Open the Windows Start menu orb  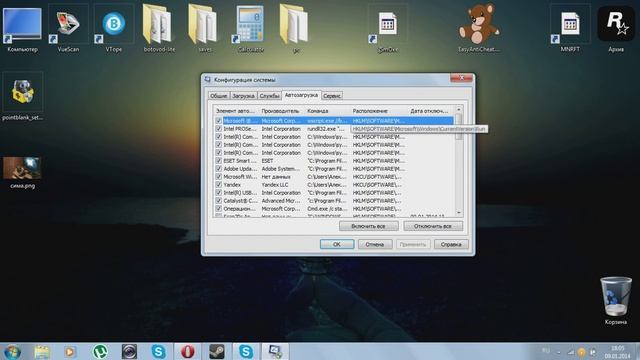[12, 351]
